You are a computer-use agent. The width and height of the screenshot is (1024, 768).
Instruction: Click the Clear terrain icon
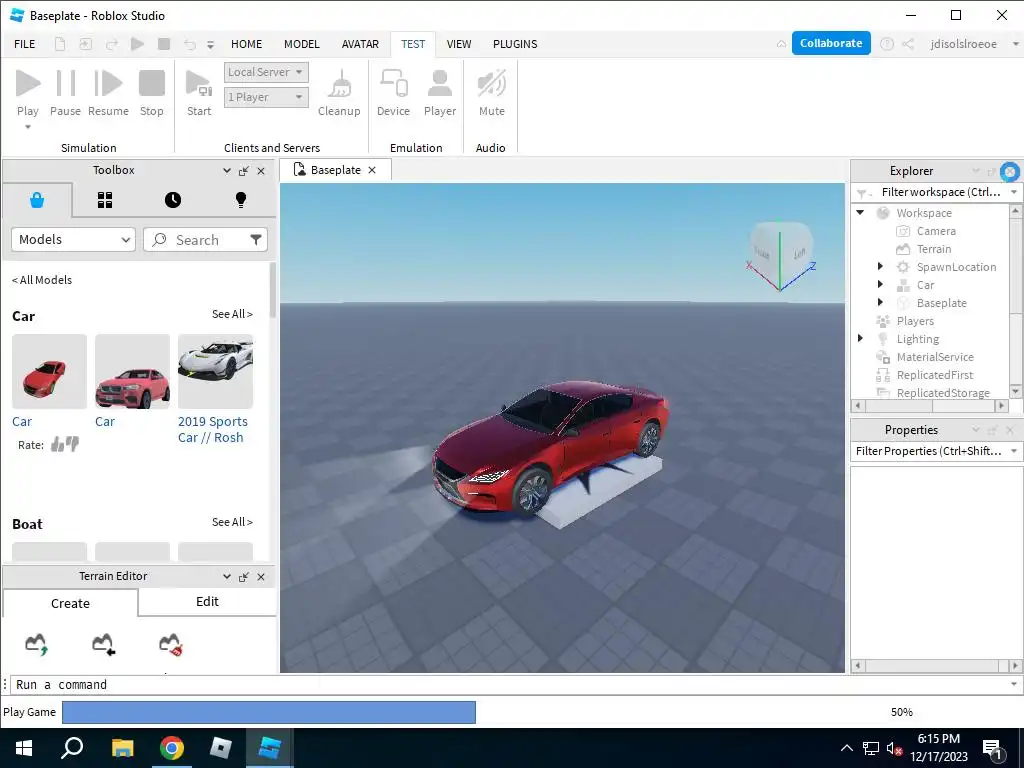[x=170, y=645]
